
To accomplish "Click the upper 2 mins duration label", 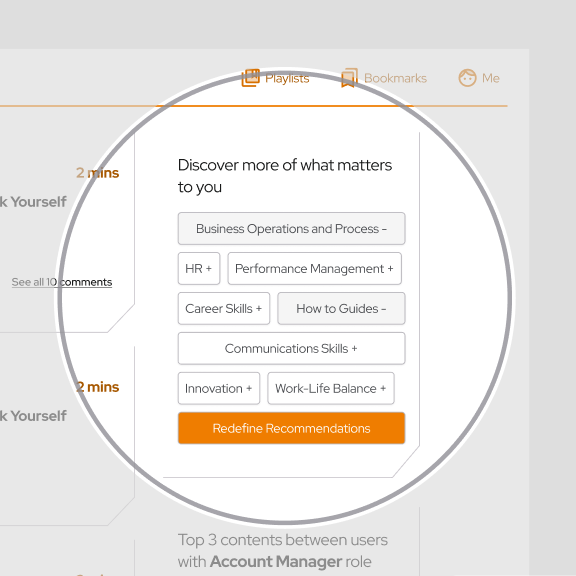I will coord(97,173).
